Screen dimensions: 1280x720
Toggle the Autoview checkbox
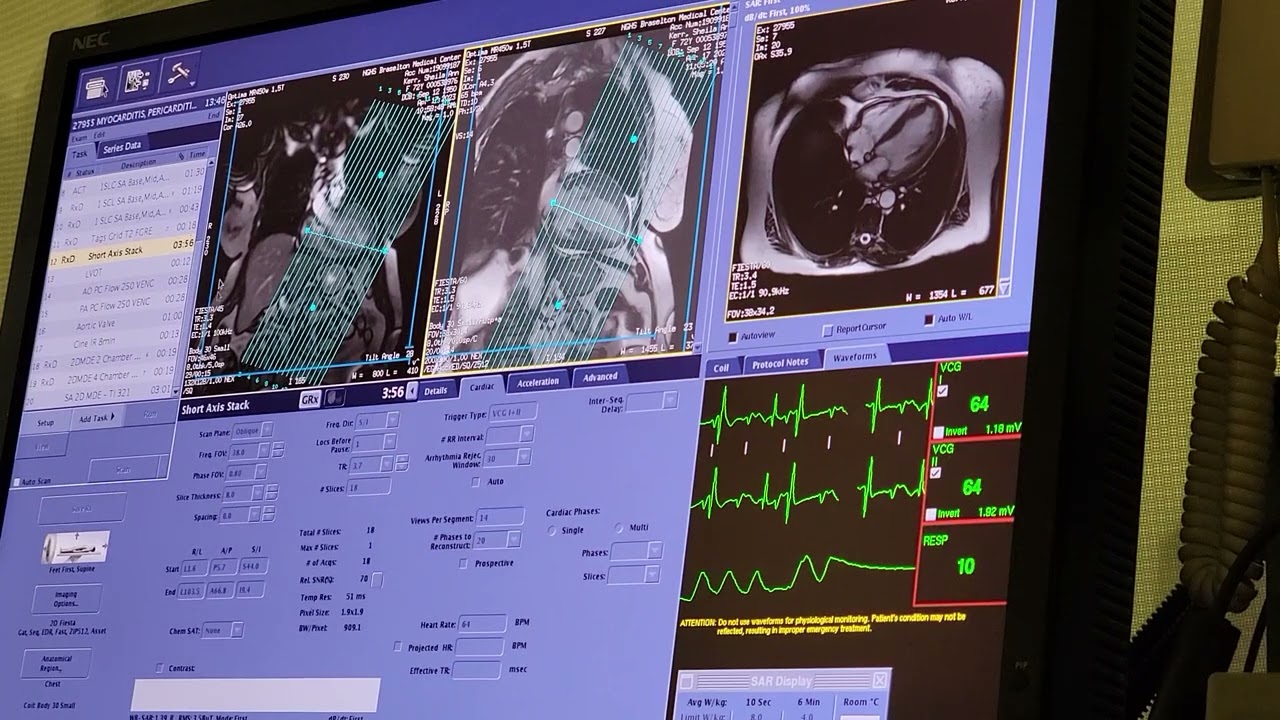coord(733,337)
